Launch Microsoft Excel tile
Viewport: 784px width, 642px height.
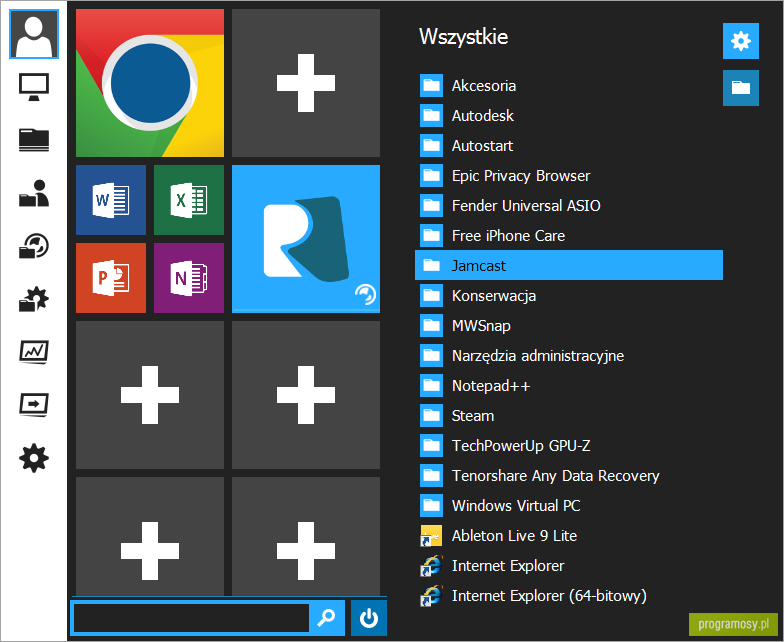(189, 200)
